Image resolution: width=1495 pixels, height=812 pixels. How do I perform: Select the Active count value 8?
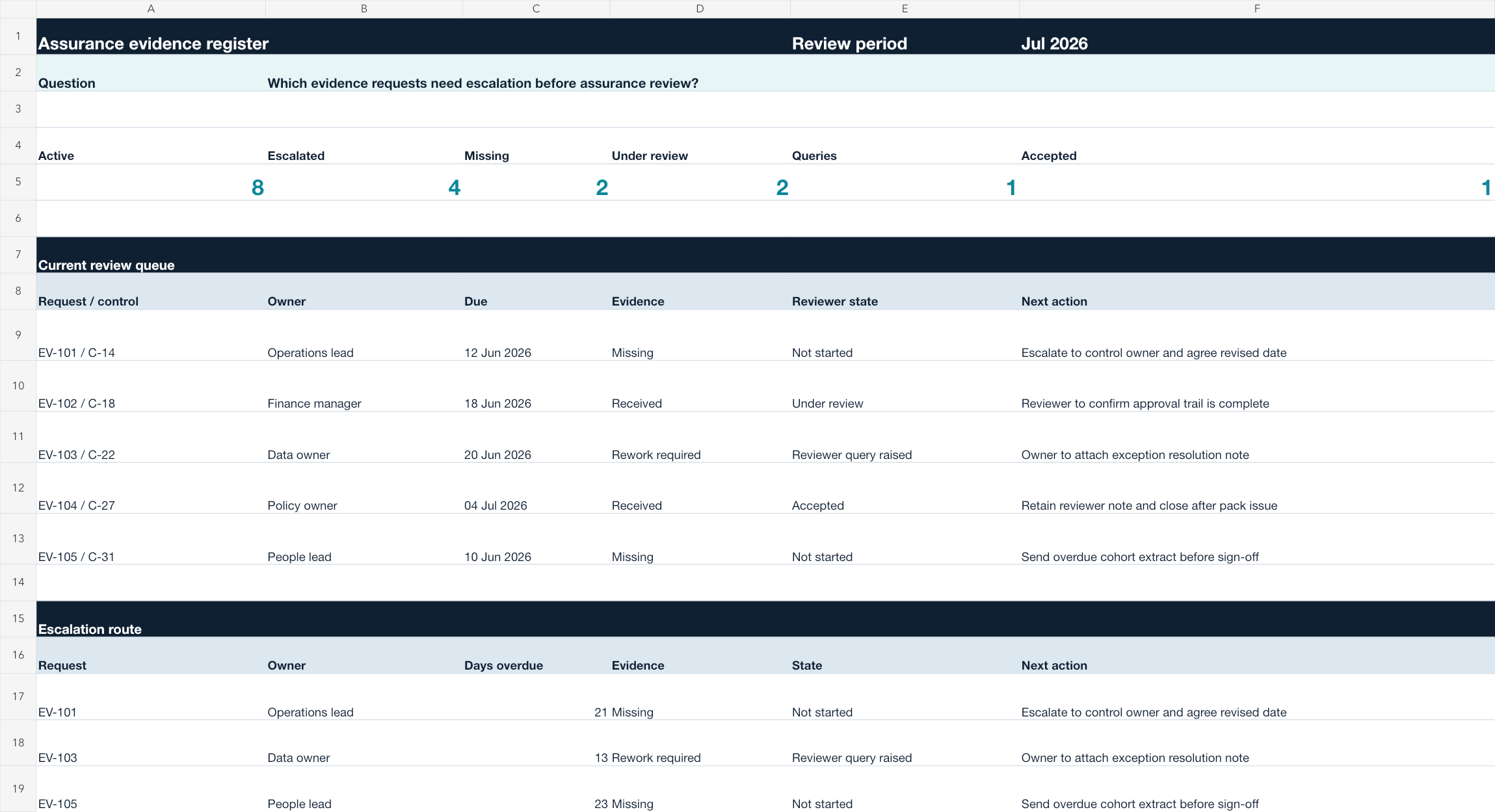click(151, 182)
